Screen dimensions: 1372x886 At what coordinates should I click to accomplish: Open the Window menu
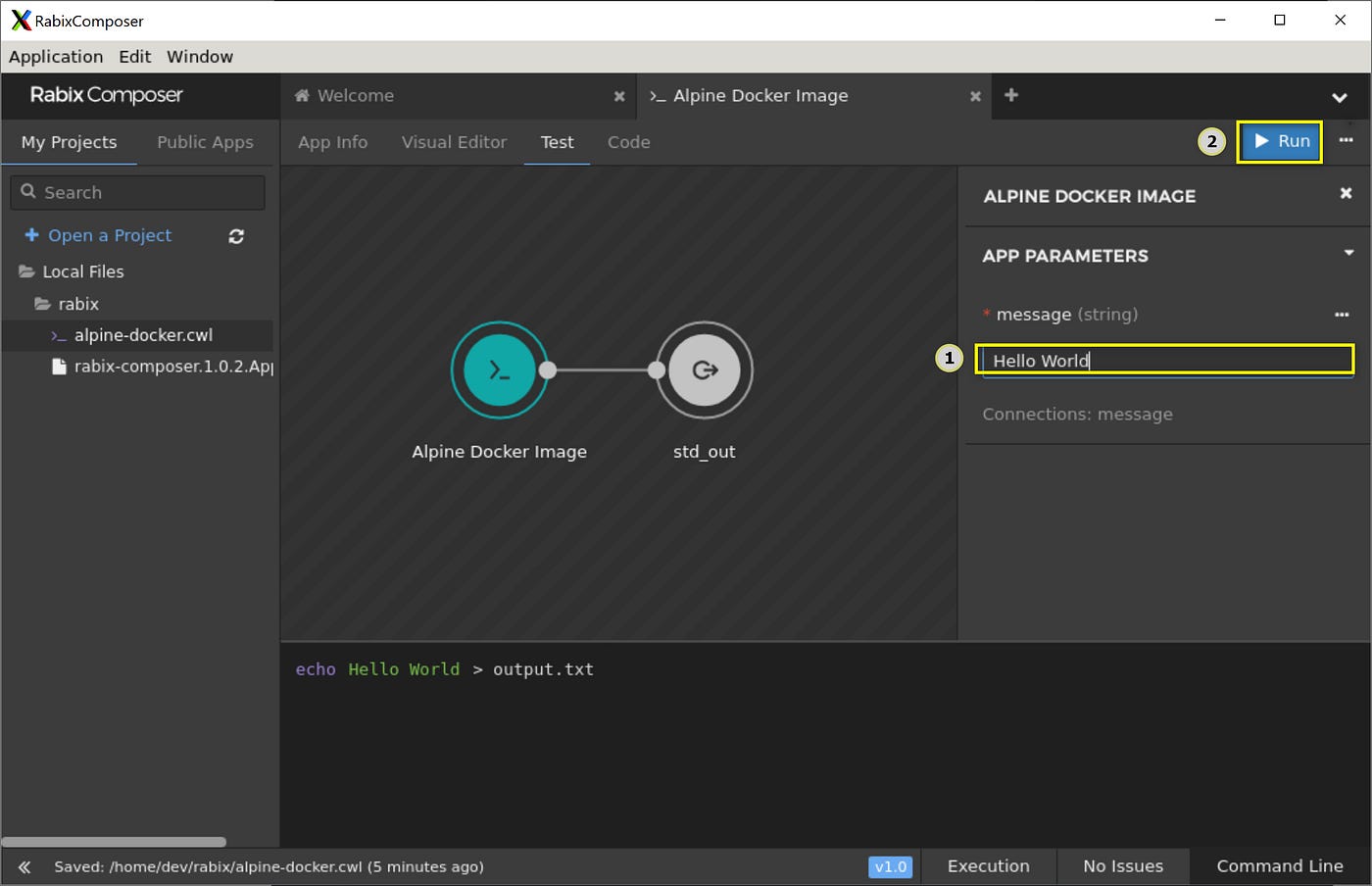pyautogui.click(x=200, y=57)
